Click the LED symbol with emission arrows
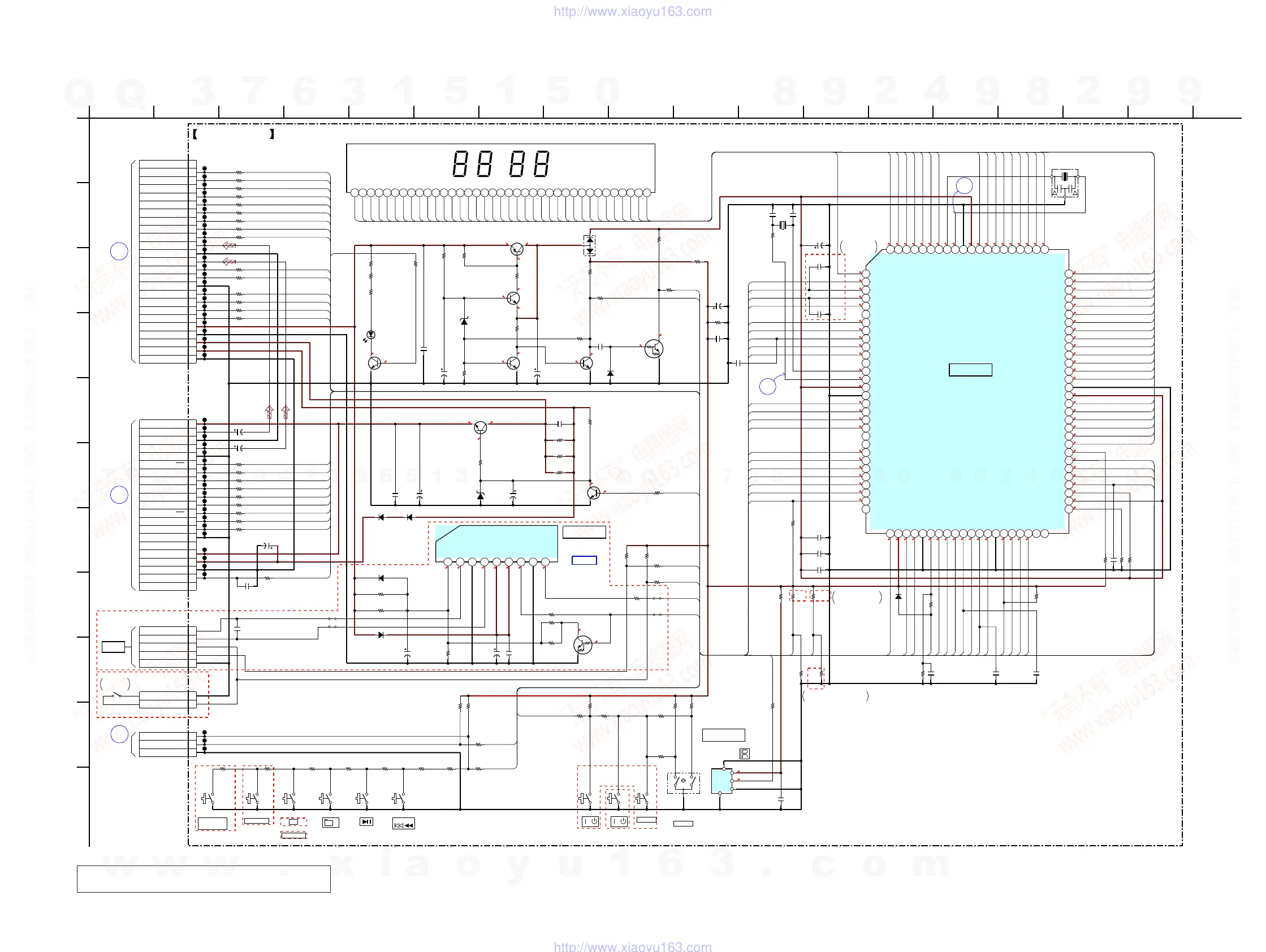The height and width of the screenshot is (952, 1266). [x=370, y=335]
